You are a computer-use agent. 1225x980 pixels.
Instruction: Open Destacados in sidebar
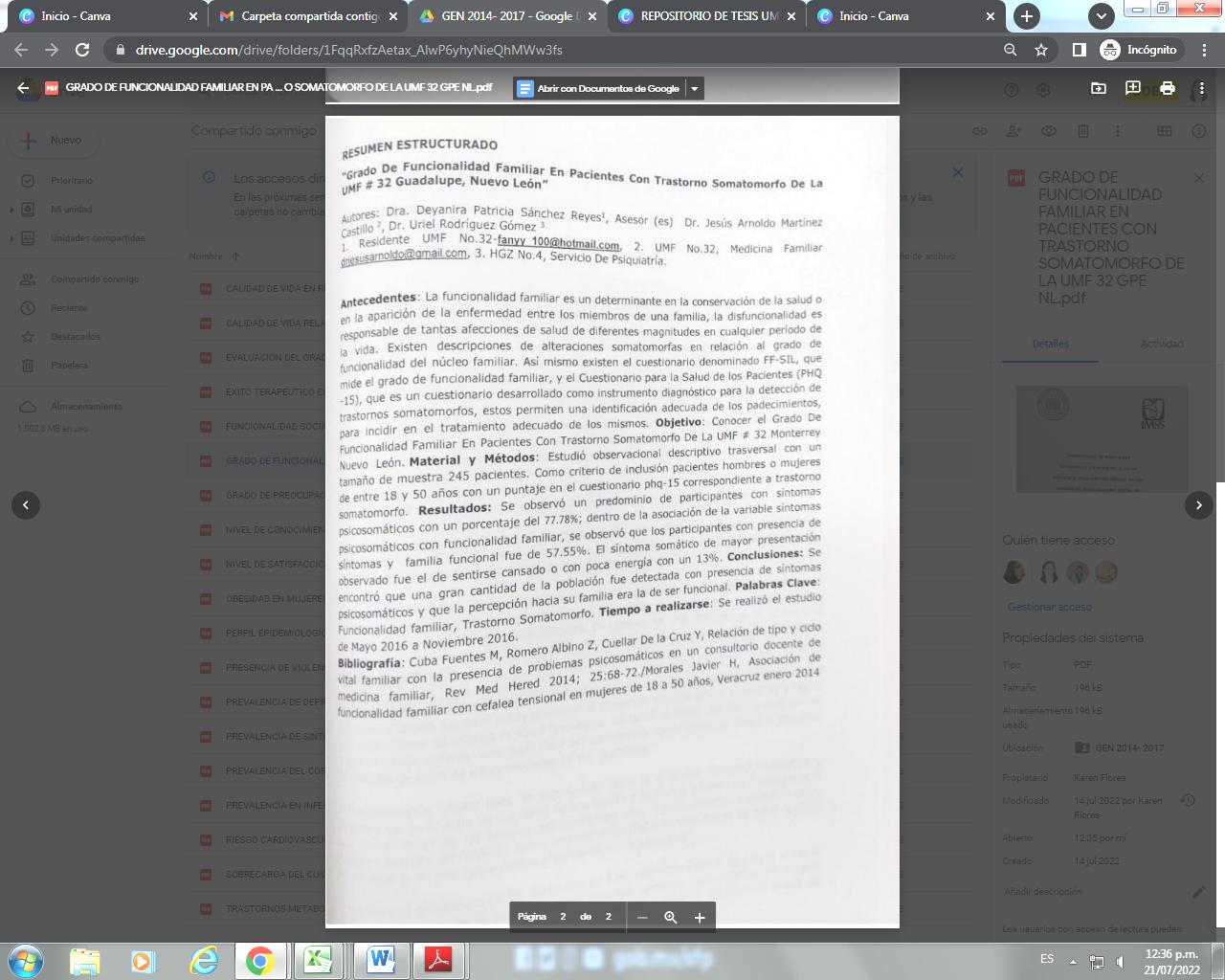[x=75, y=336]
